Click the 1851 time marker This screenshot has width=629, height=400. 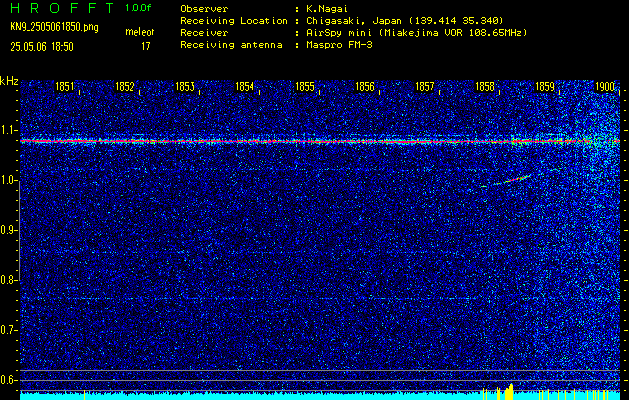[x=65, y=87]
